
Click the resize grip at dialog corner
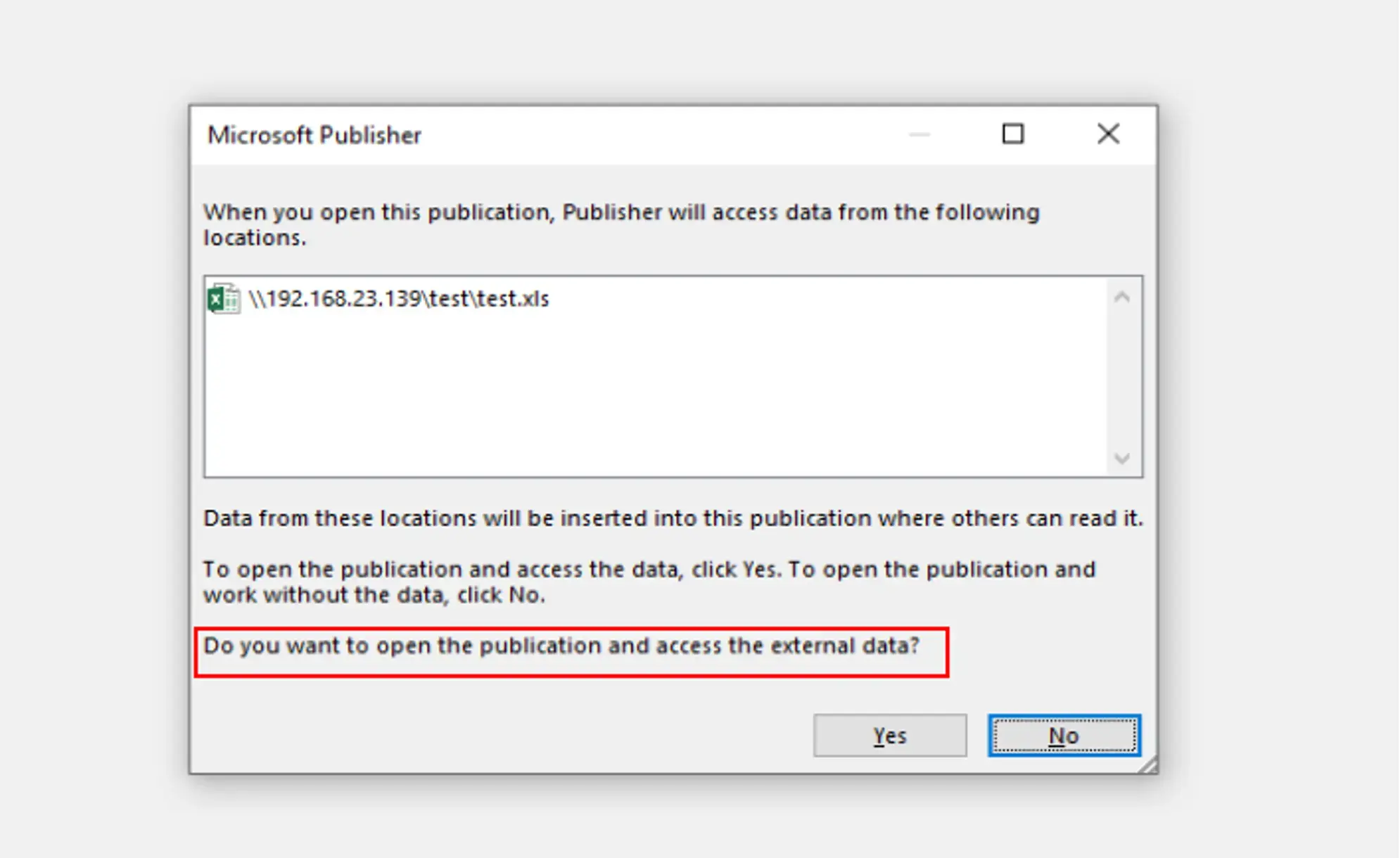point(1147,764)
